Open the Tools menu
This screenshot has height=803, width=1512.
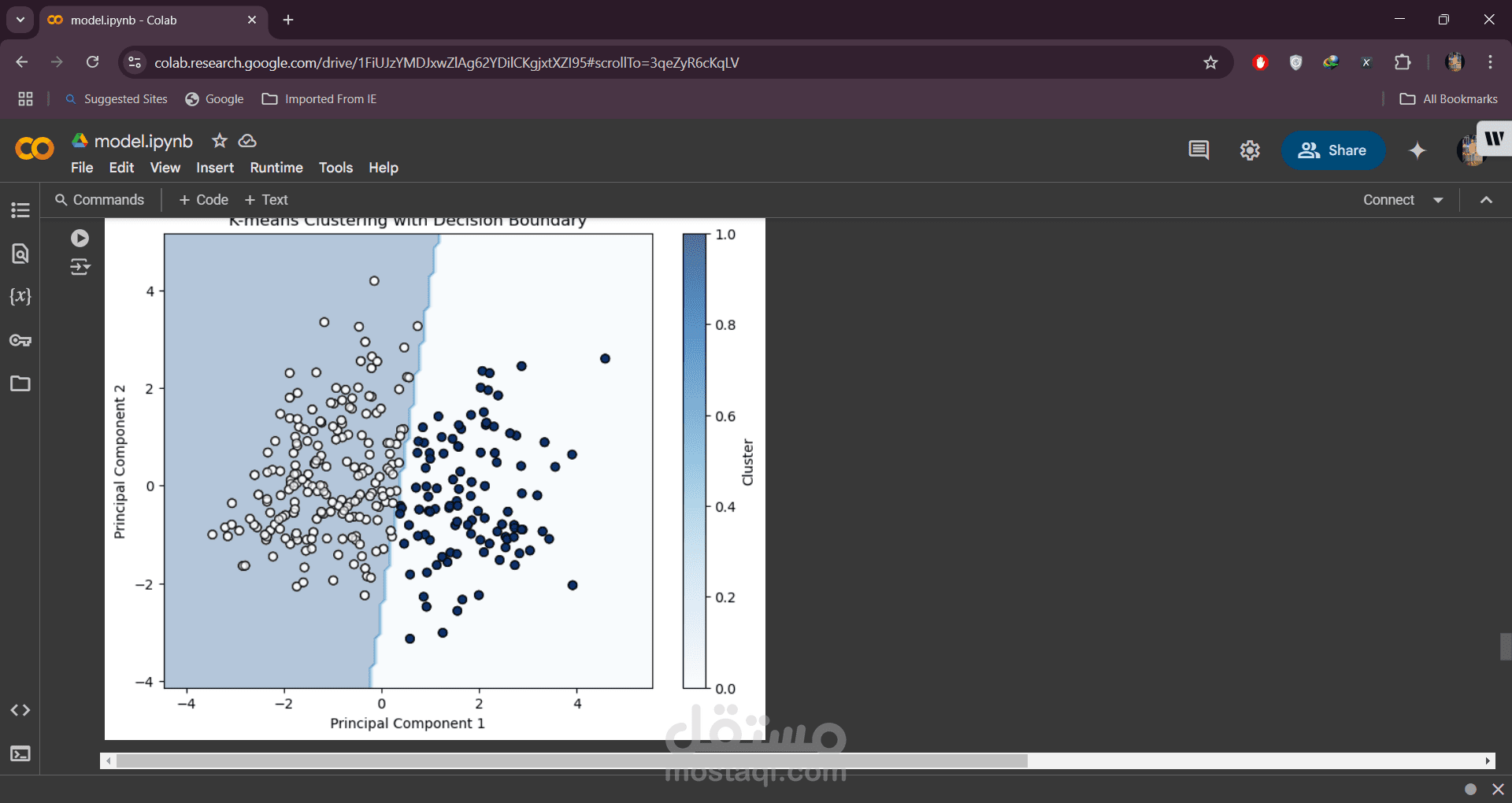pos(335,168)
